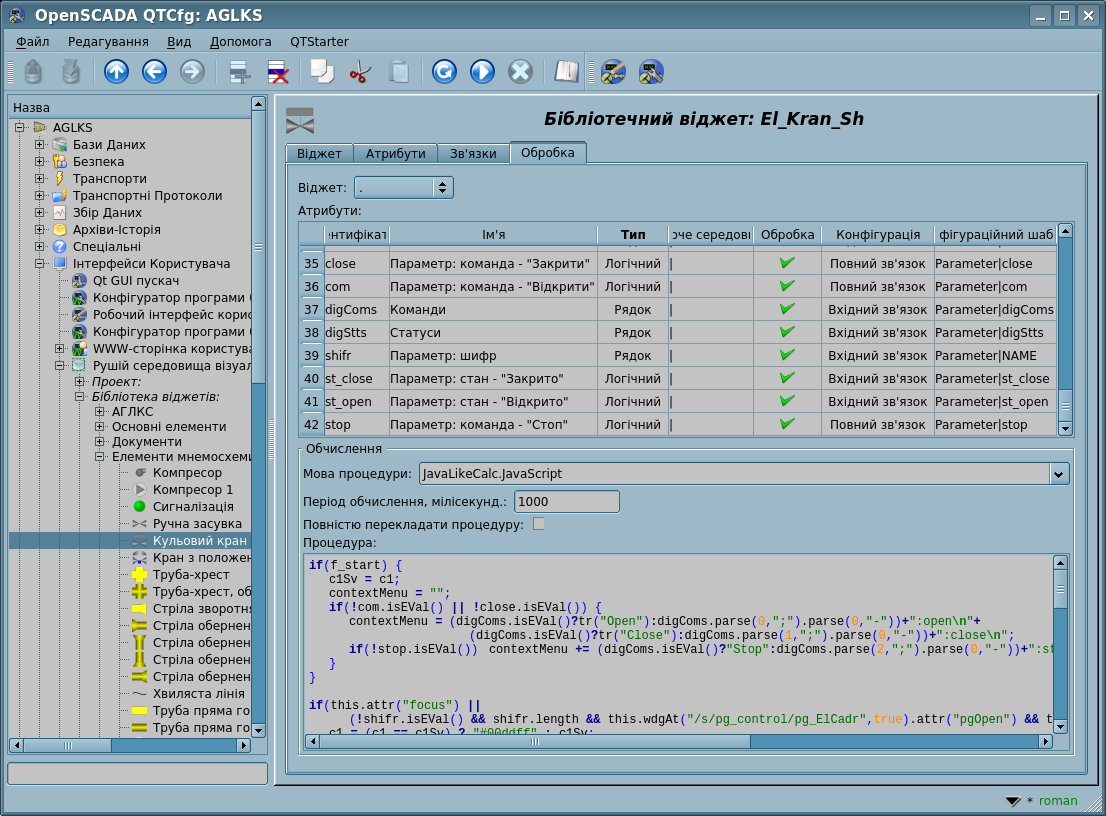
Task: Select the Труба-хрест tree item
Action: (190, 574)
